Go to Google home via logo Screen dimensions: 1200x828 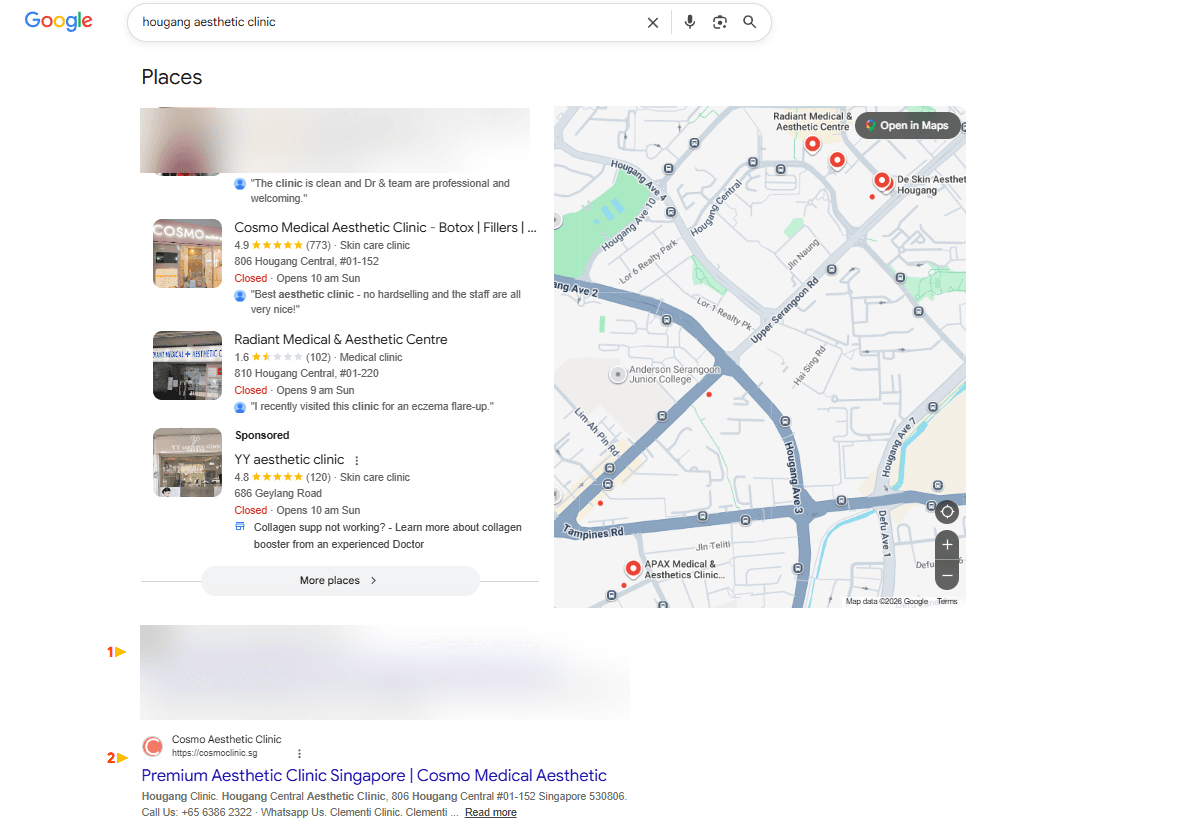(59, 21)
